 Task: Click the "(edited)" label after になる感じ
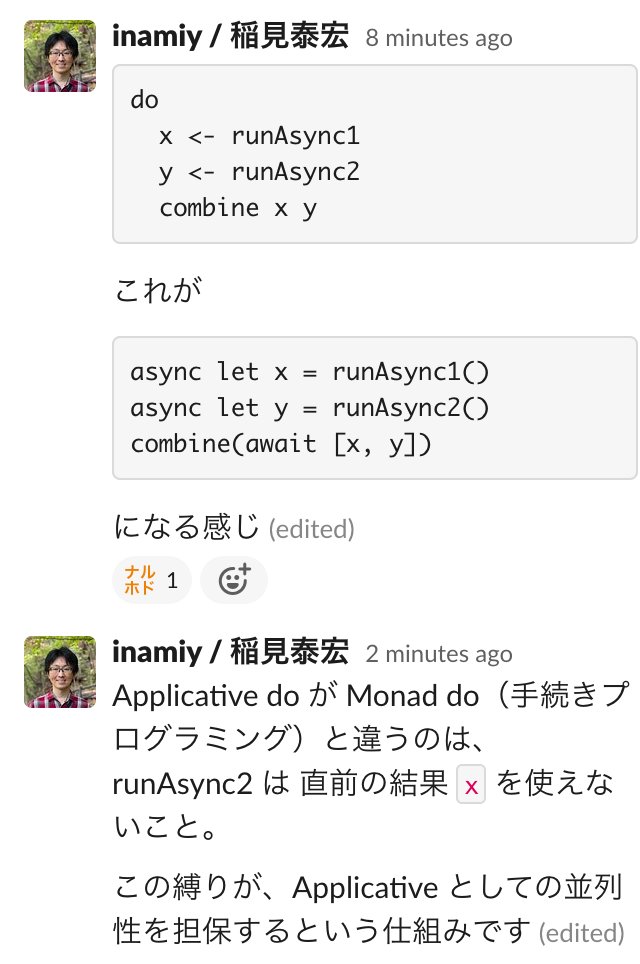(311, 528)
